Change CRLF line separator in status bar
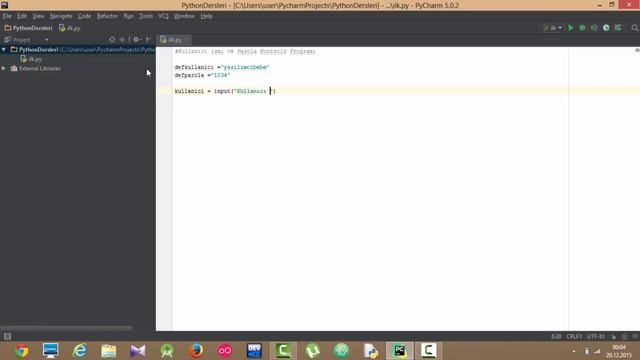Screen dimensions: 640x360 tap(574, 337)
